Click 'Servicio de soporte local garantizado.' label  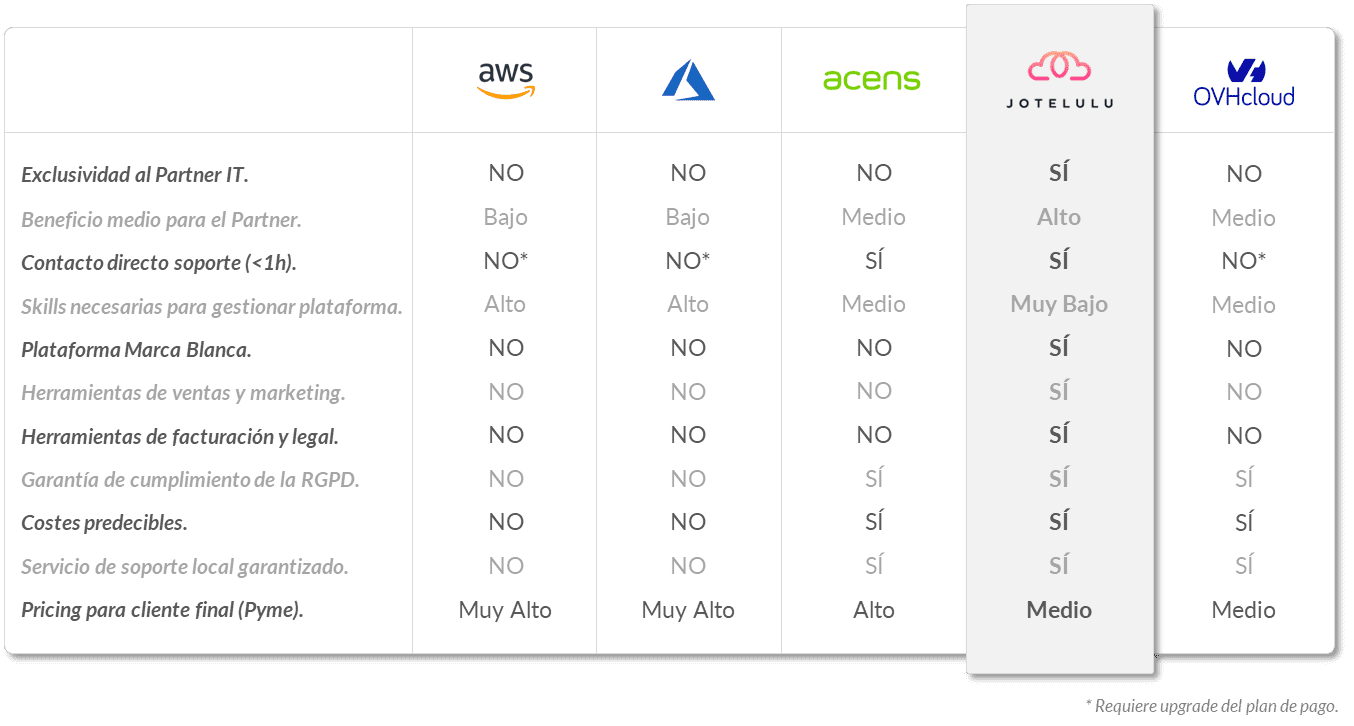click(185, 567)
